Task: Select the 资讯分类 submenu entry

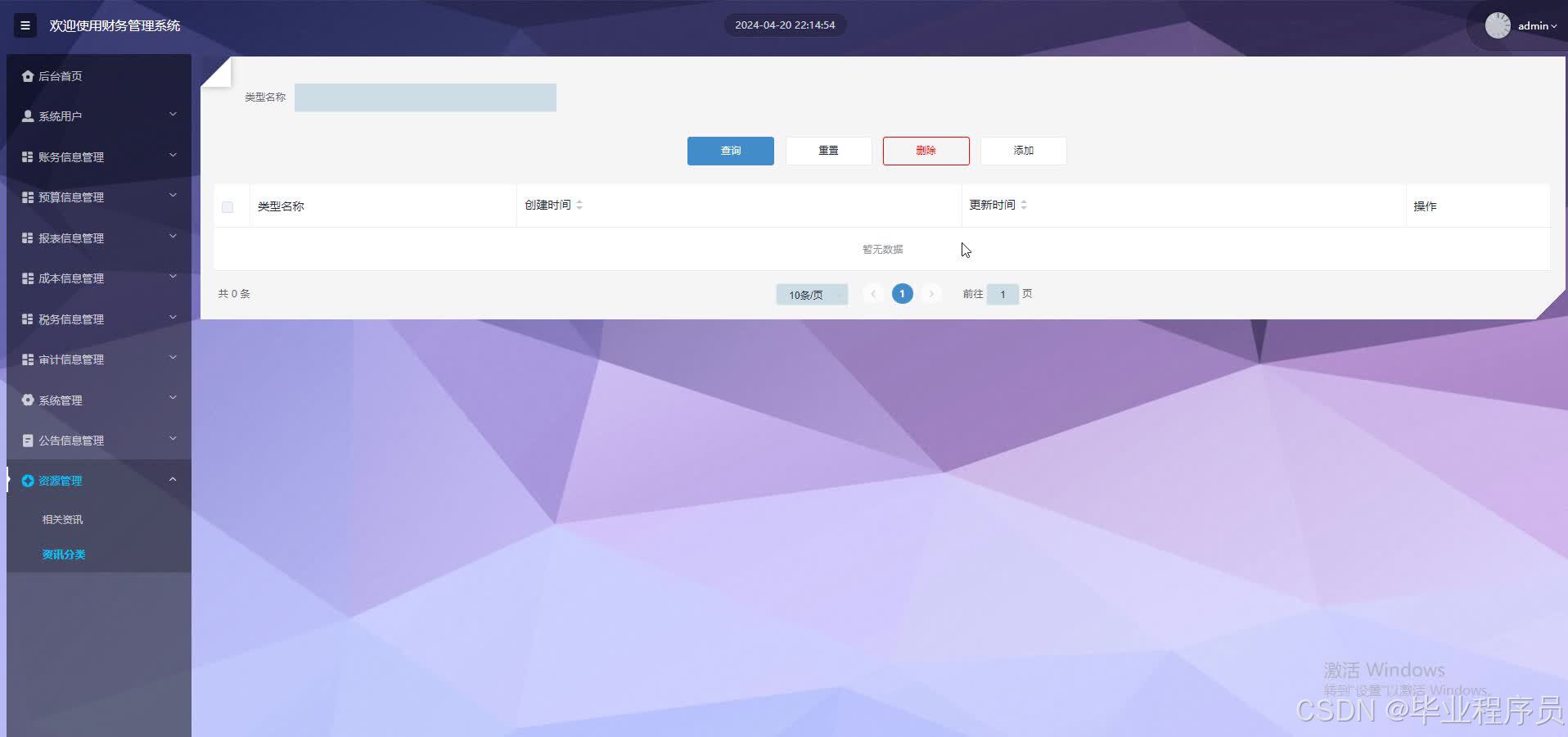Action: point(64,554)
